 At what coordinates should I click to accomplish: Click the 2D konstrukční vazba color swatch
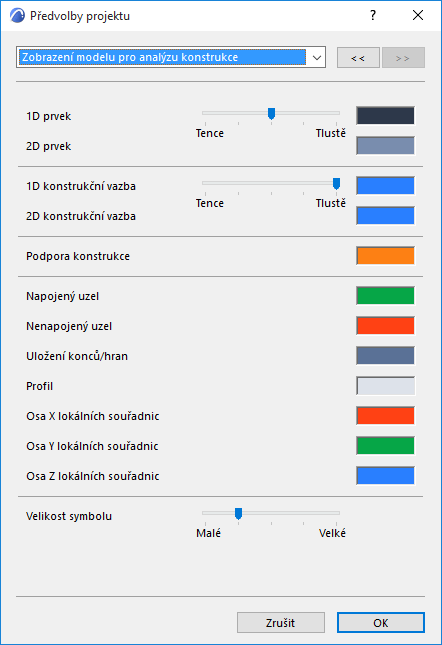tap(385, 216)
